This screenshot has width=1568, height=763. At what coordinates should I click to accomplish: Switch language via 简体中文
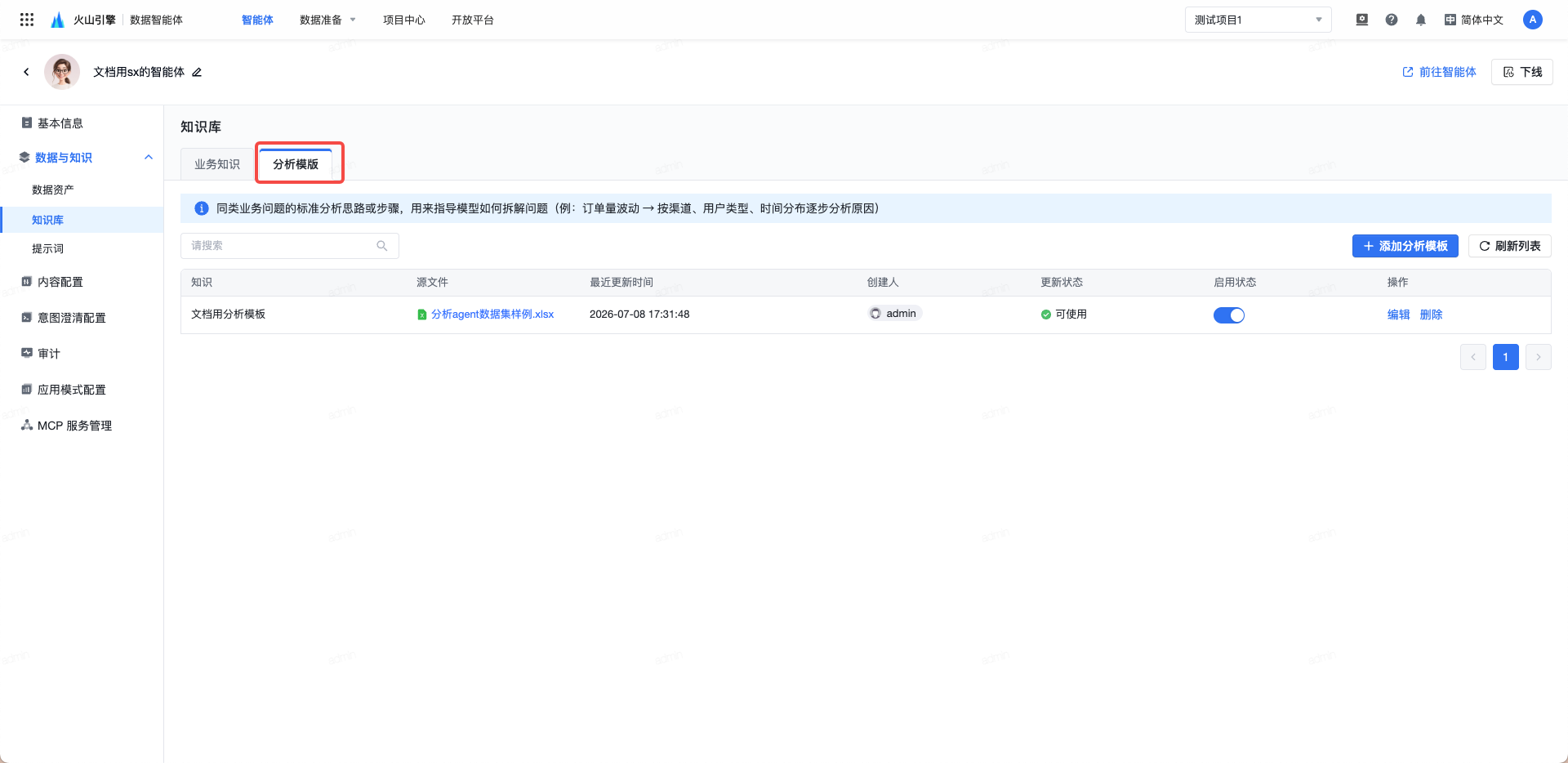click(1474, 20)
